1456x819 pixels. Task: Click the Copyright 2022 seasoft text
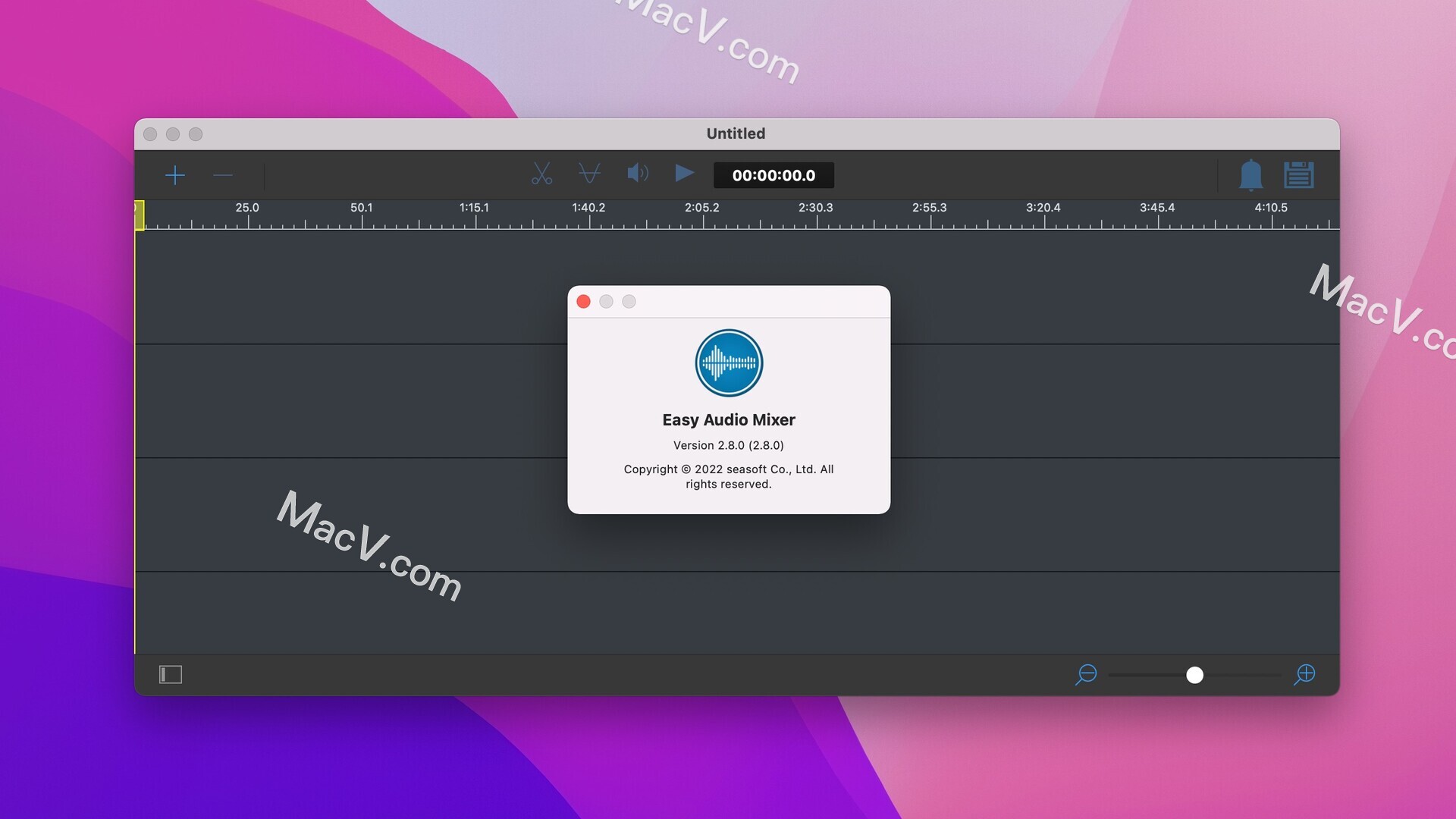coord(729,476)
